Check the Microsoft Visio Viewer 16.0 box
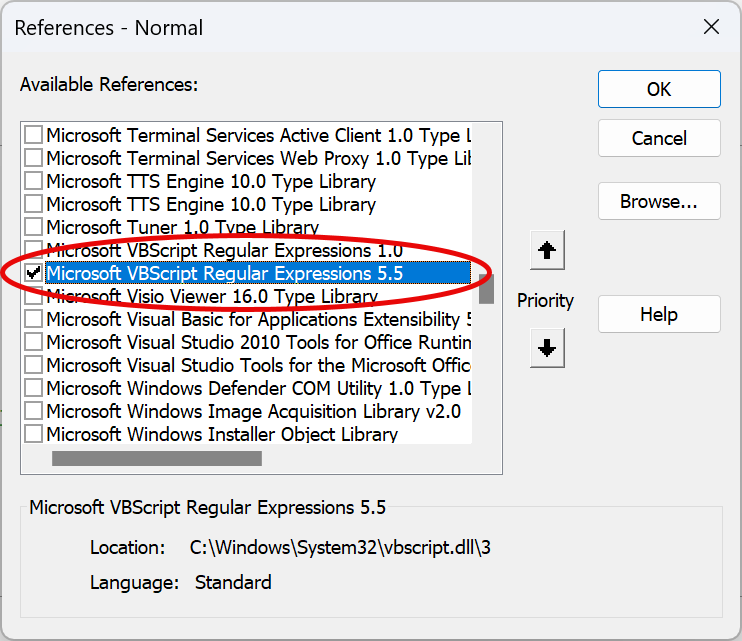 (34, 297)
